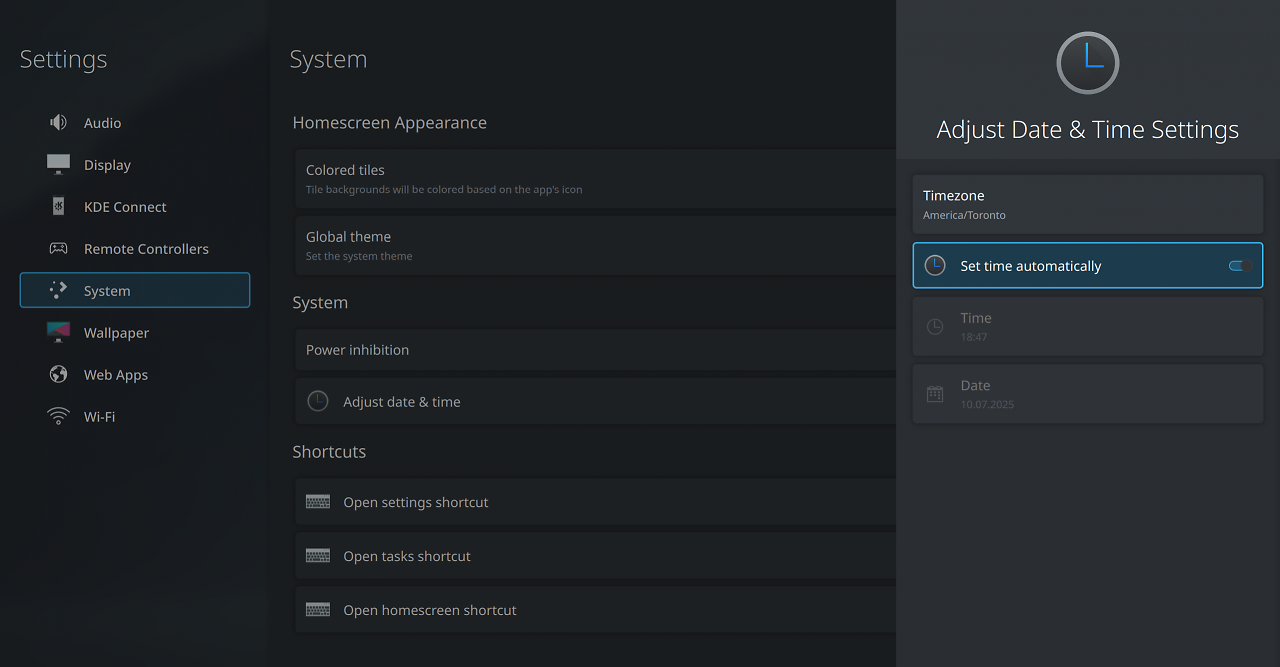Open KDE Connect phone icon
The height and width of the screenshot is (667, 1280).
(x=58, y=206)
